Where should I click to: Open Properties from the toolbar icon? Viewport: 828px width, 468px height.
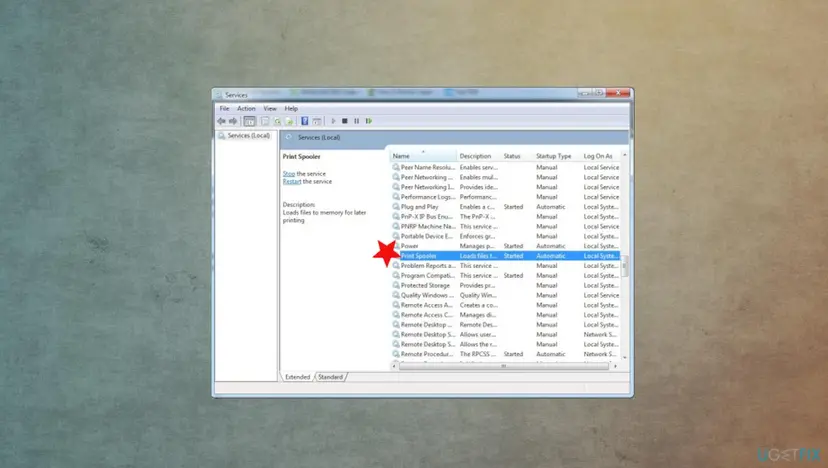coord(265,121)
